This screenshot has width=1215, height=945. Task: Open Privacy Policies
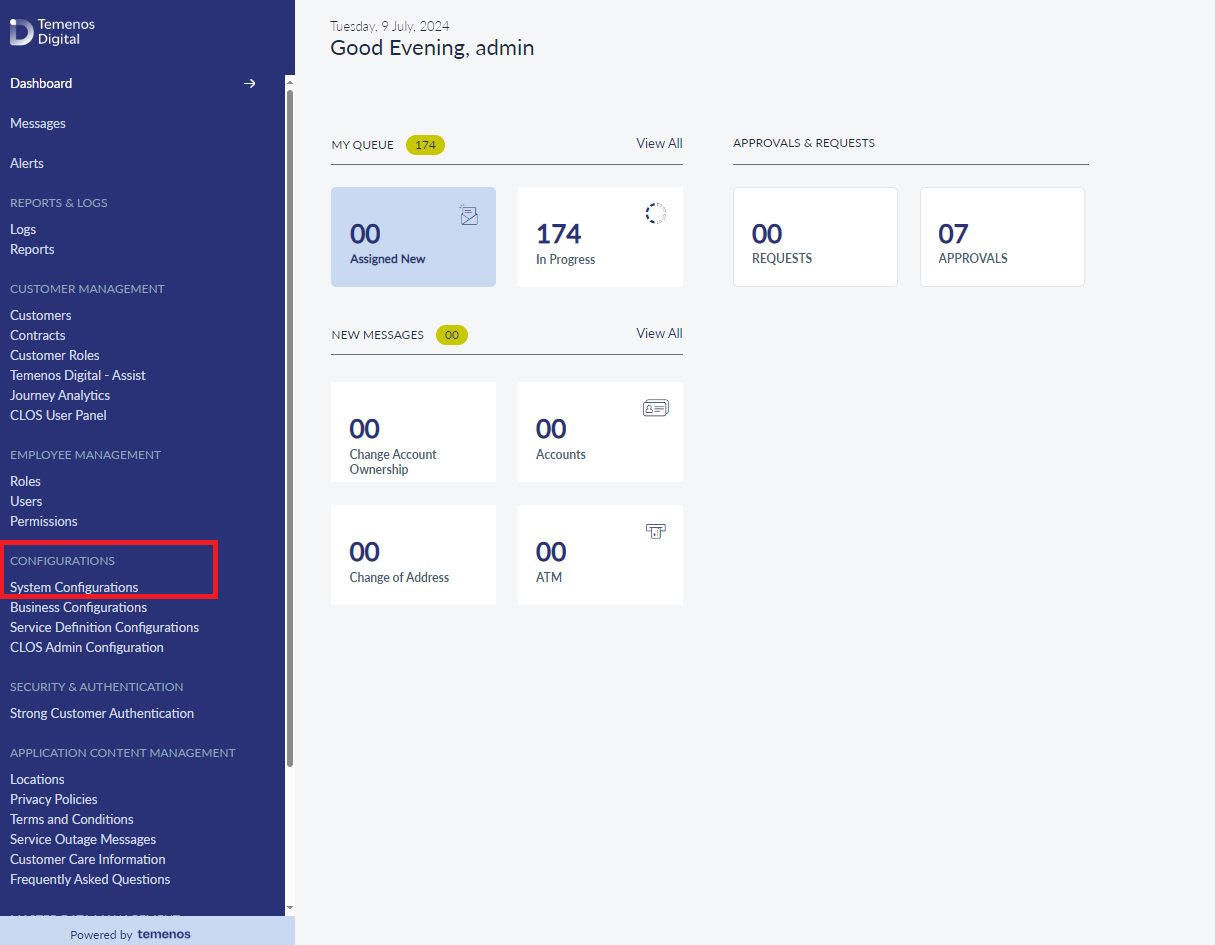(x=54, y=799)
